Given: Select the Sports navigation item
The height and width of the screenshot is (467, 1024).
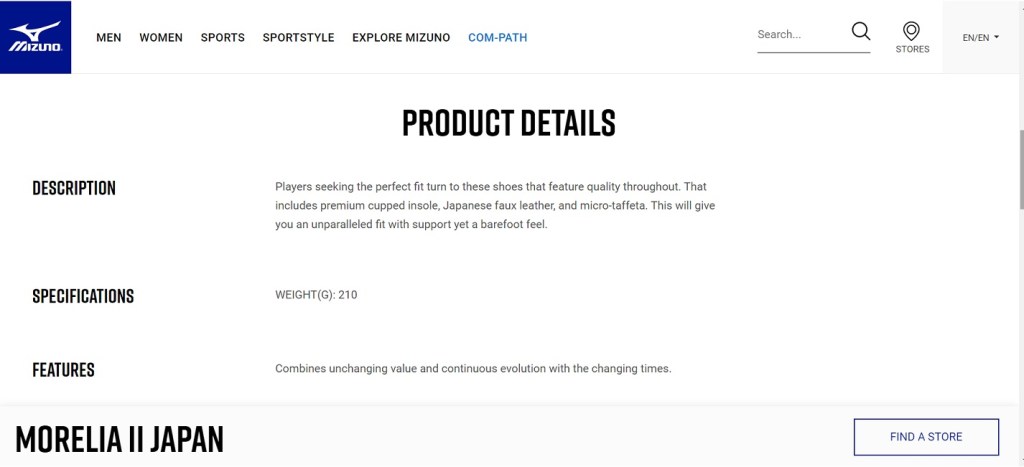Looking at the screenshot, I should pyautogui.click(x=222, y=38).
